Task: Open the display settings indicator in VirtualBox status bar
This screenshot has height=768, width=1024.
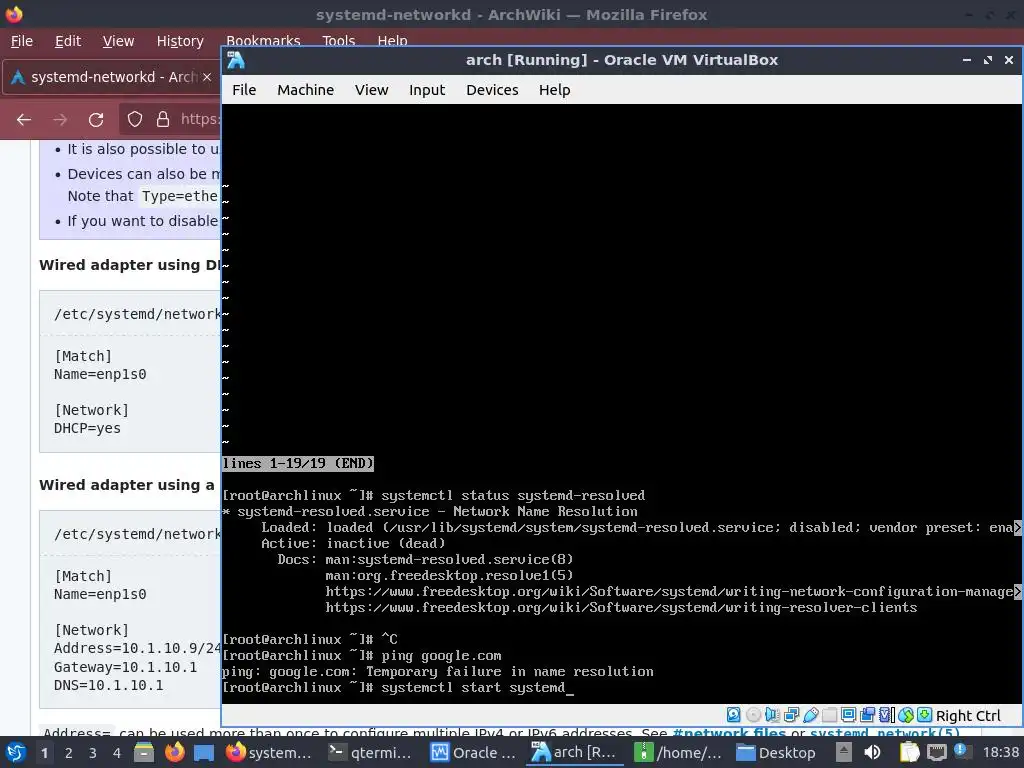Action: point(848,714)
